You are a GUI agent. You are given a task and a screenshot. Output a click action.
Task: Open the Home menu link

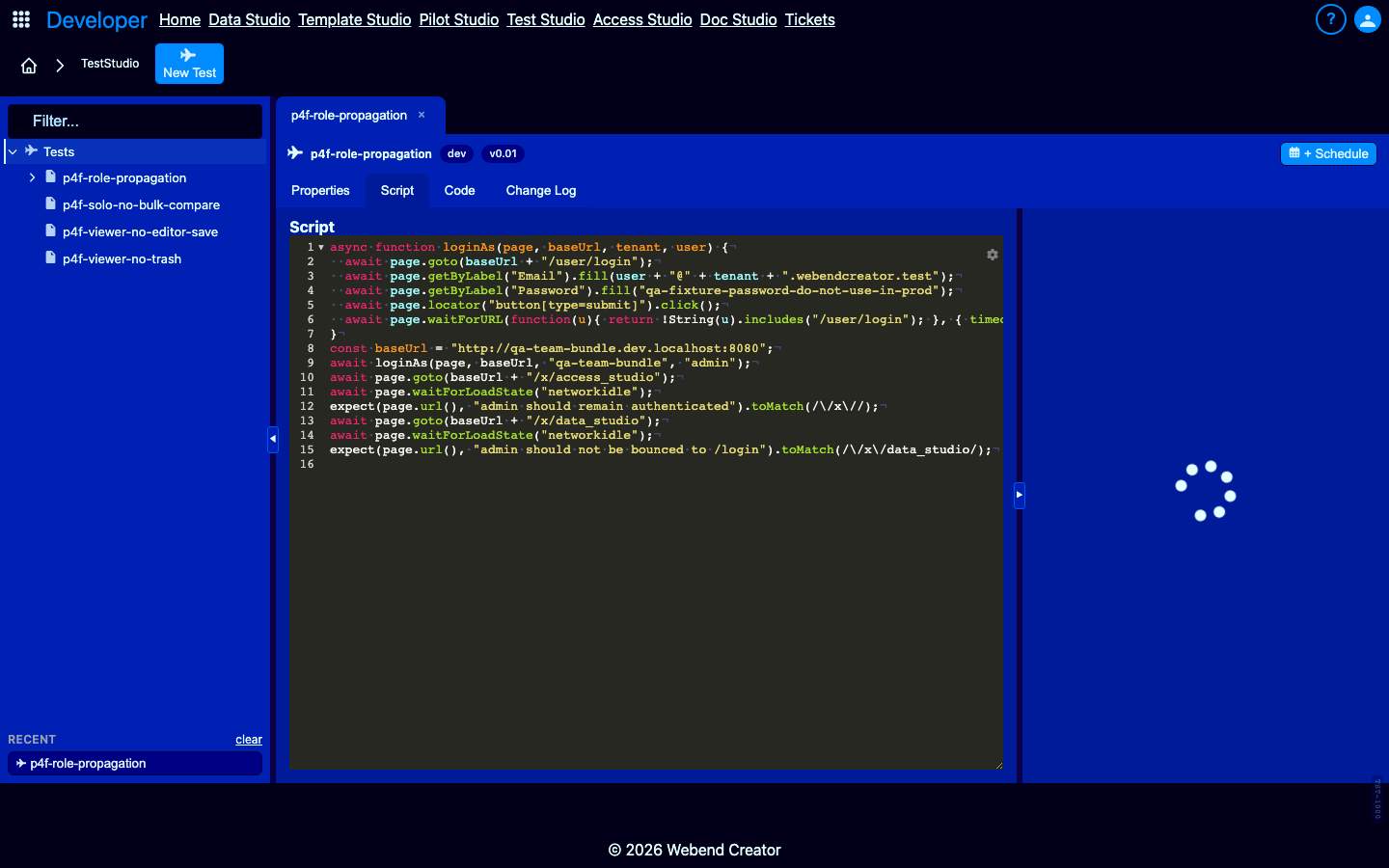(179, 19)
